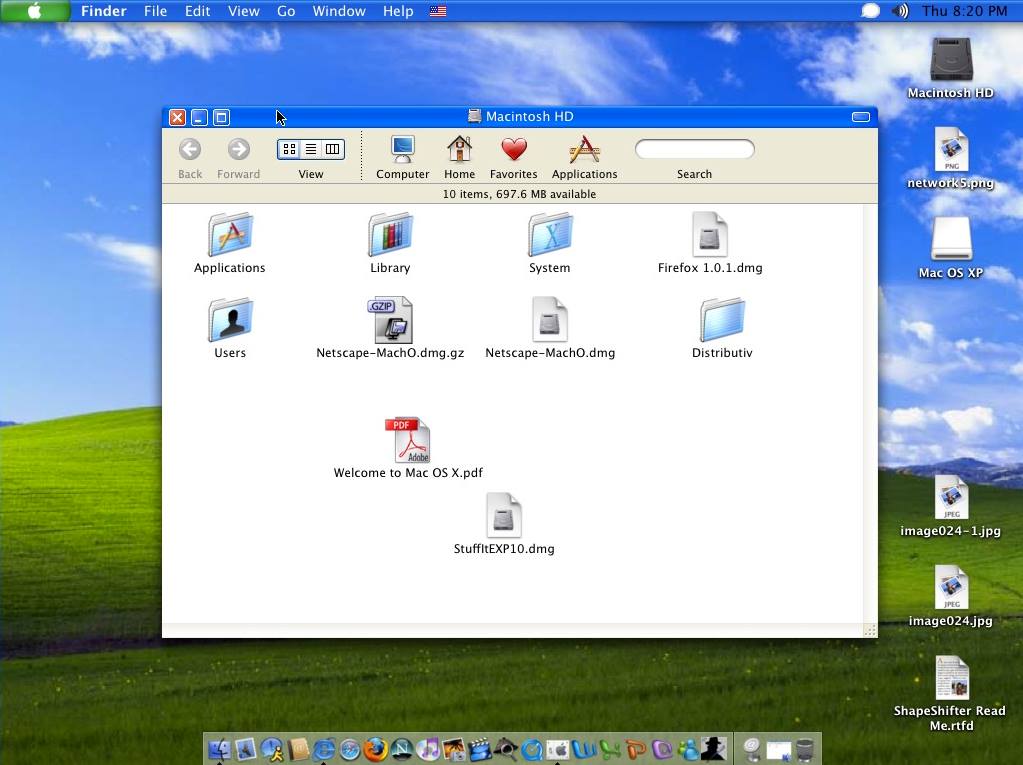Click into the Search field
Screen dimensions: 1023x765
(x=695, y=149)
